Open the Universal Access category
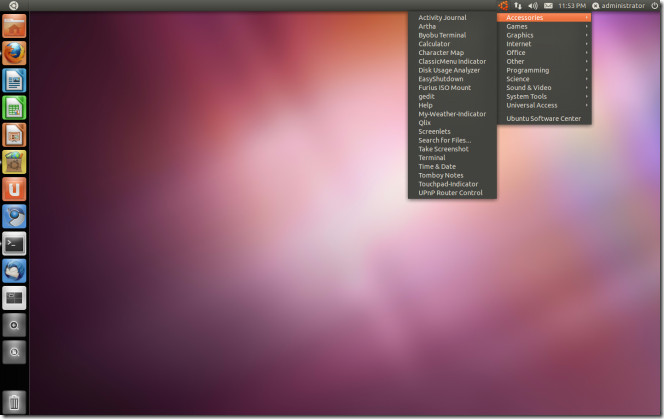This screenshot has height=419, width=664. (544, 105)
